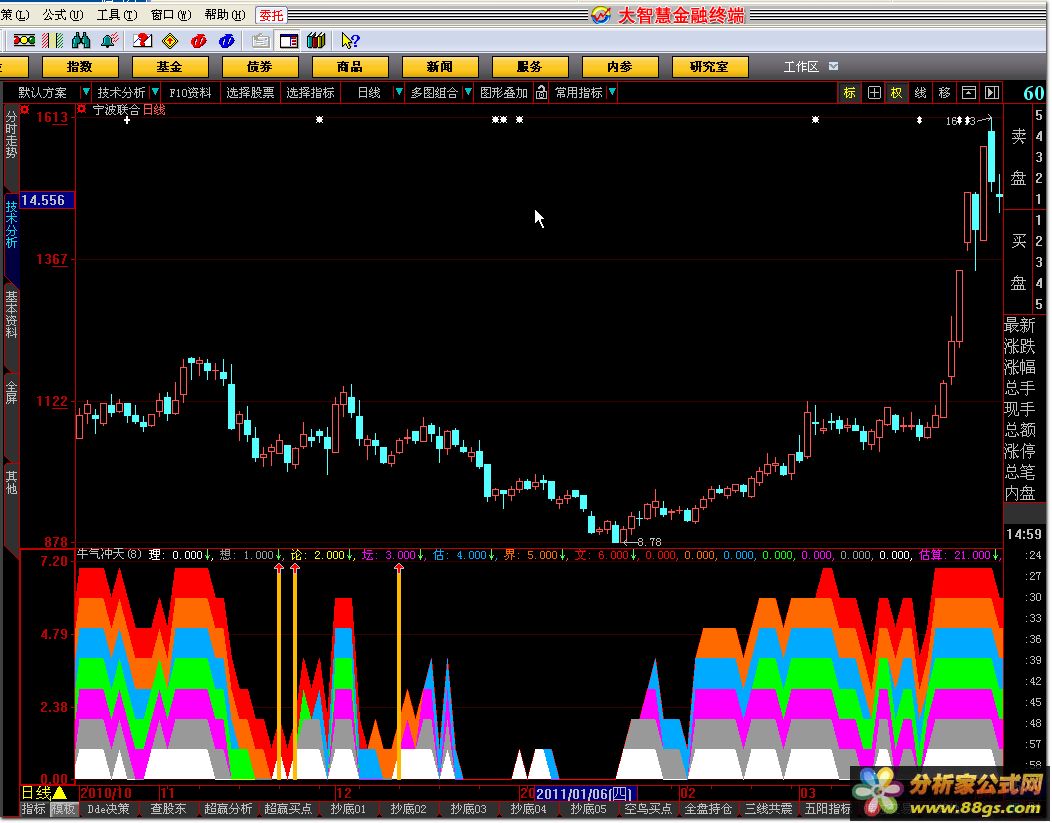
Task: Click the striped bars toolbar icon
Action: [x=53, y=41]
